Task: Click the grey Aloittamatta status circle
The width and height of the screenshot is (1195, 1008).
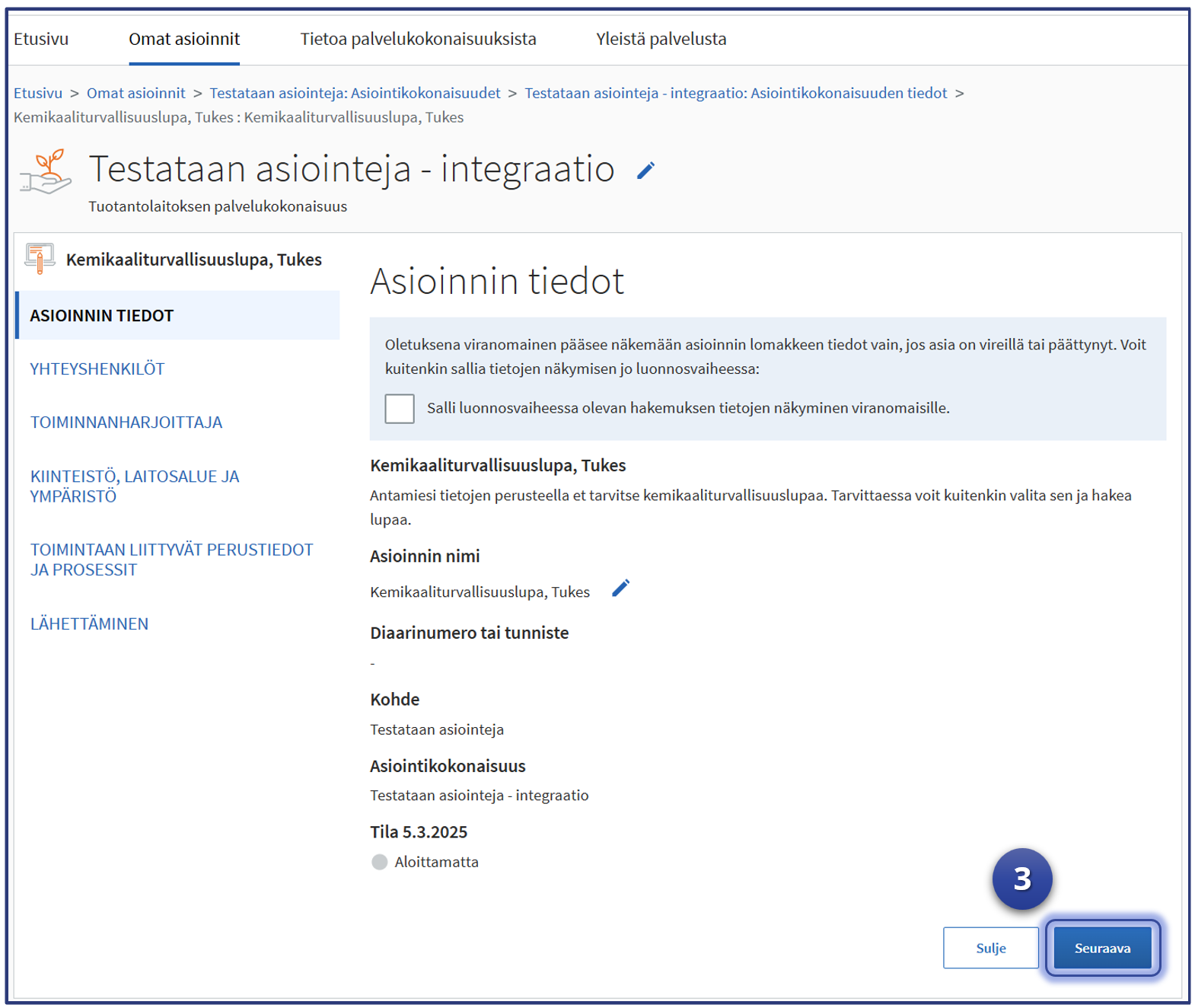Action: [x=379, y=862]
